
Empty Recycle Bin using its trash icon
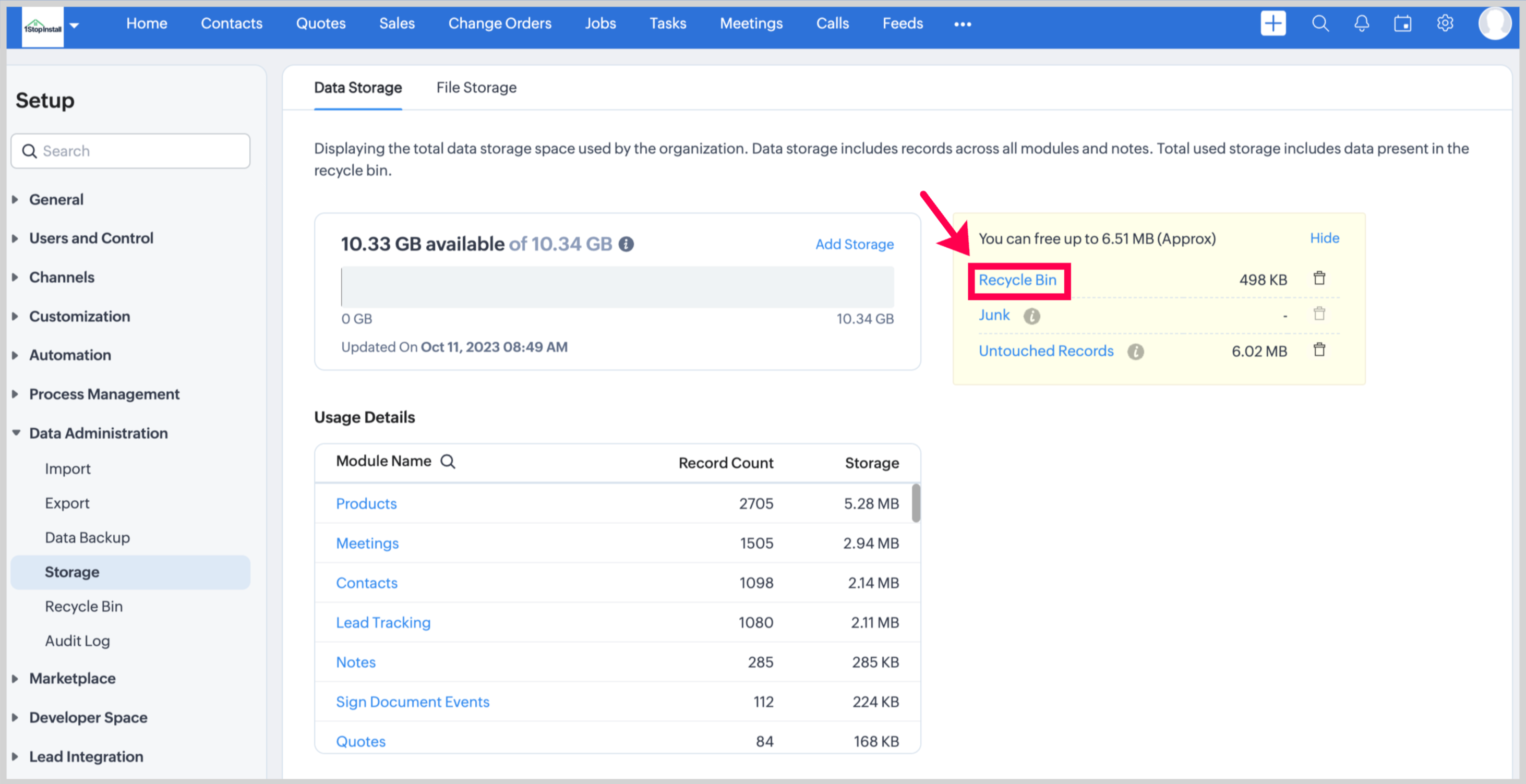tap(1319, 279)
